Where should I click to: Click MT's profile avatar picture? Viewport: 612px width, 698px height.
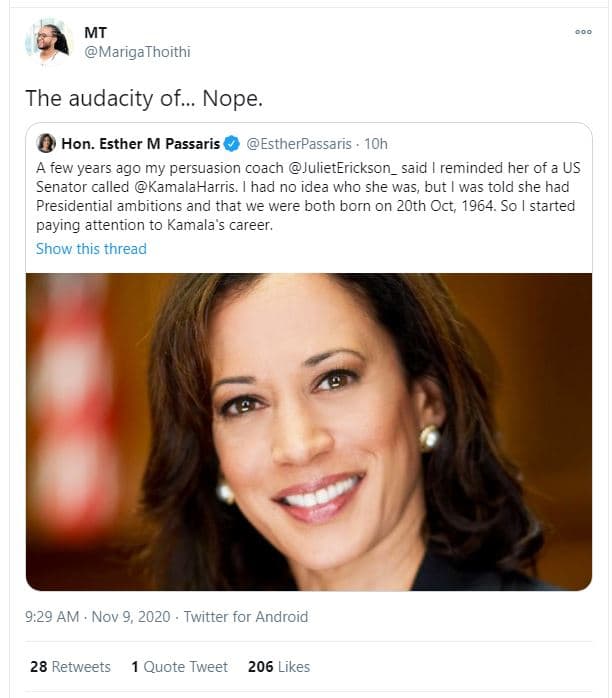tap(47, 42)
